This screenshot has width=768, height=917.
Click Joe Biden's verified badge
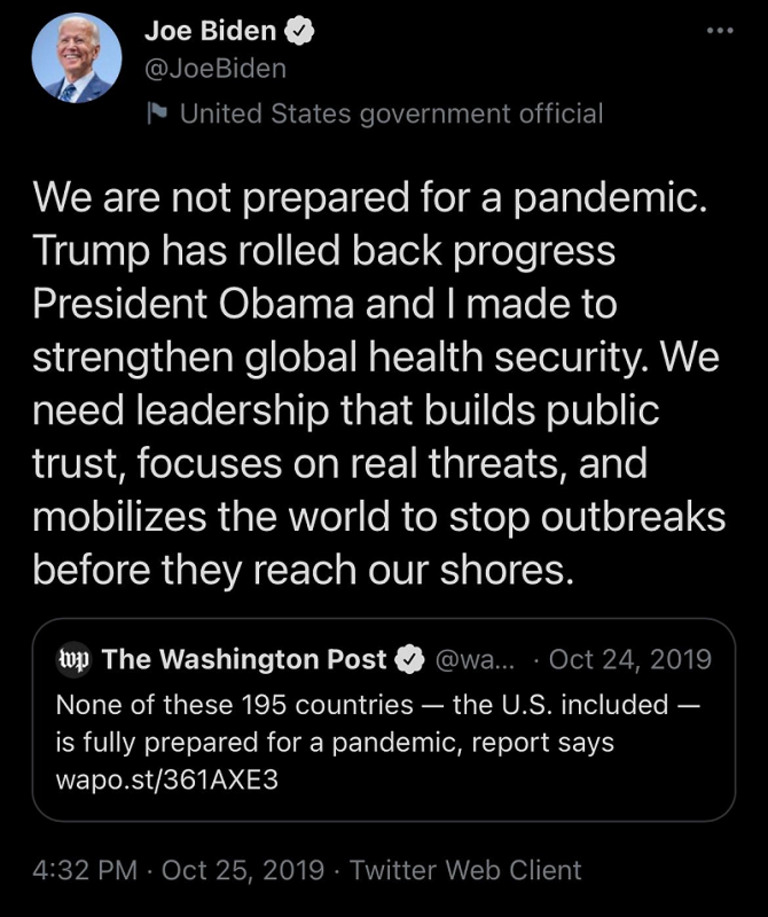[299, 31]
